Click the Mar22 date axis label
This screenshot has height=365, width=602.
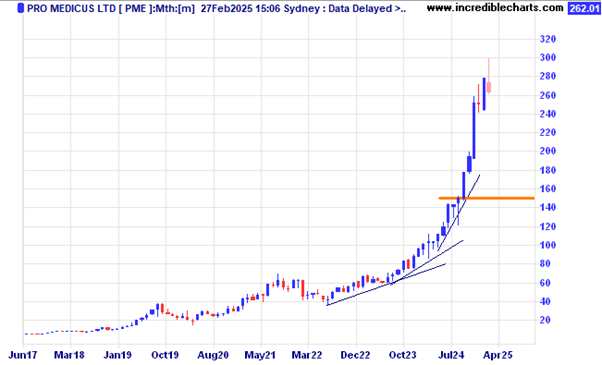[307, 355]
